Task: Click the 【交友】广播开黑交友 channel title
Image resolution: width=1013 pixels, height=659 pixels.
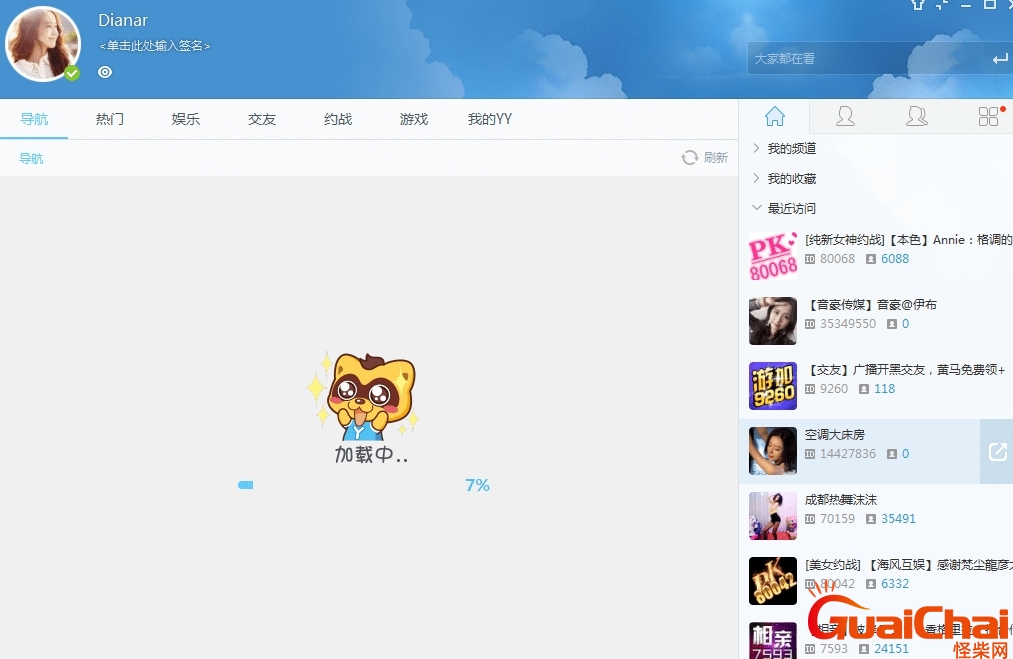Action: [x=907, y=370]
